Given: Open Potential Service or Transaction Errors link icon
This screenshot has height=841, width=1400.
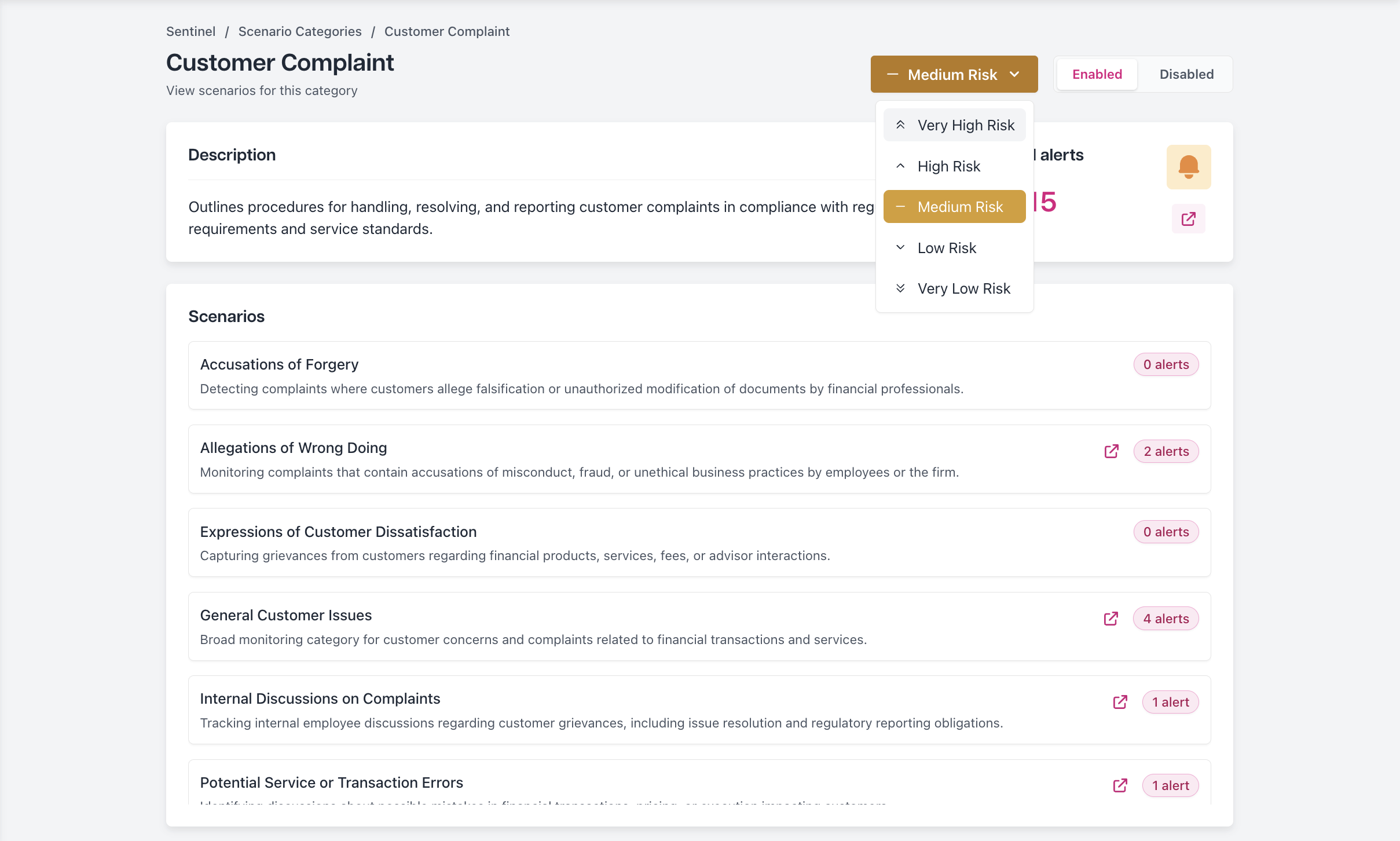Looking at the screenshot, I should [1120, 785].
